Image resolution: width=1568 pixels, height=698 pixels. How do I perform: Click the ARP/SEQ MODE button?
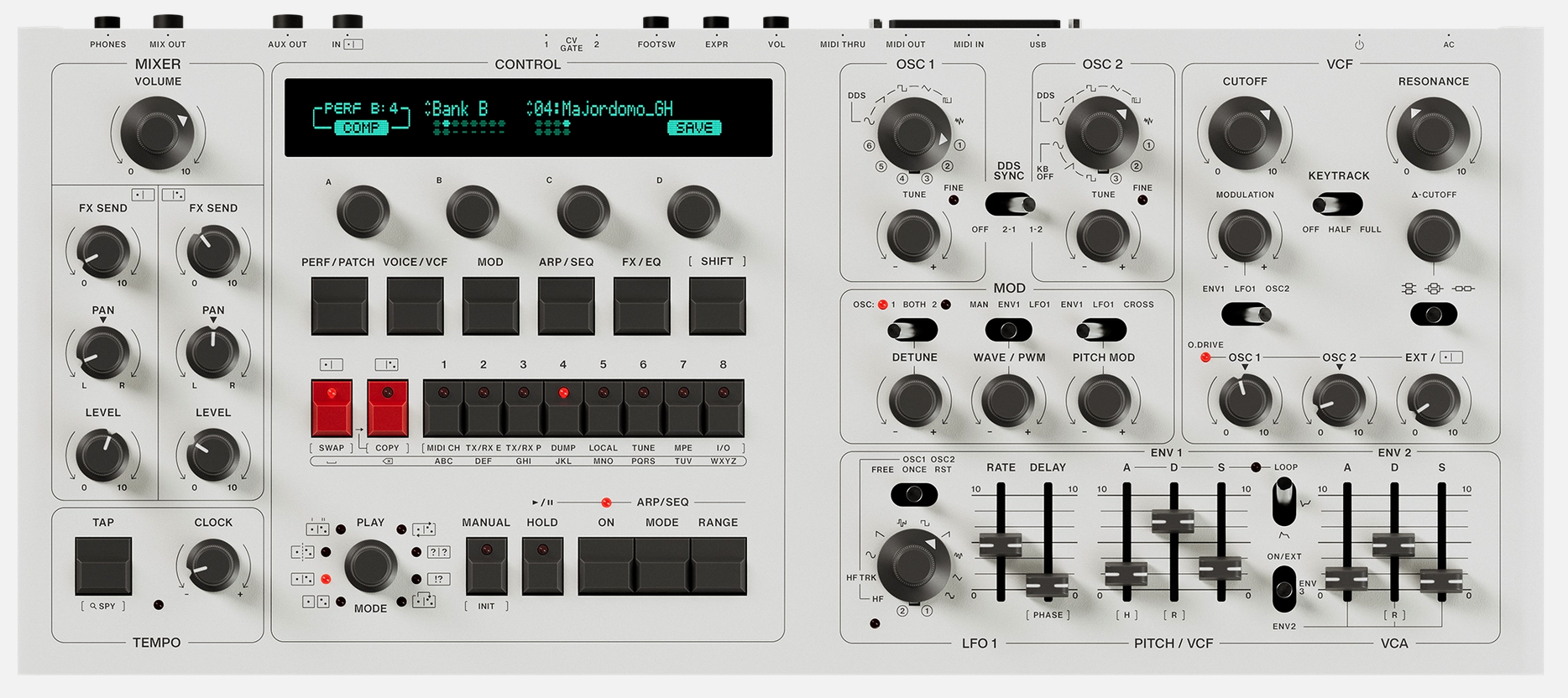662,566
